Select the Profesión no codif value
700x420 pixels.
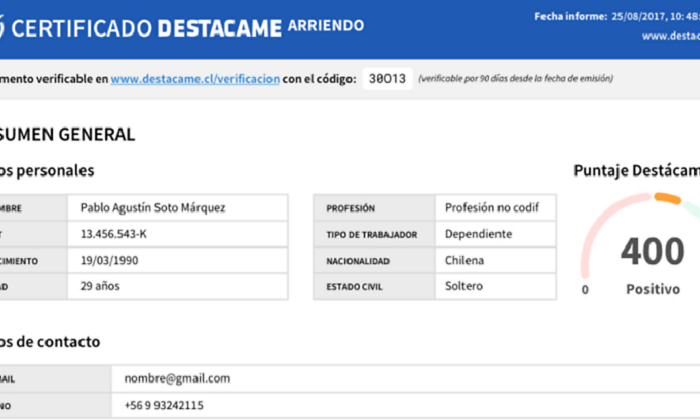(x=492, y=208)
